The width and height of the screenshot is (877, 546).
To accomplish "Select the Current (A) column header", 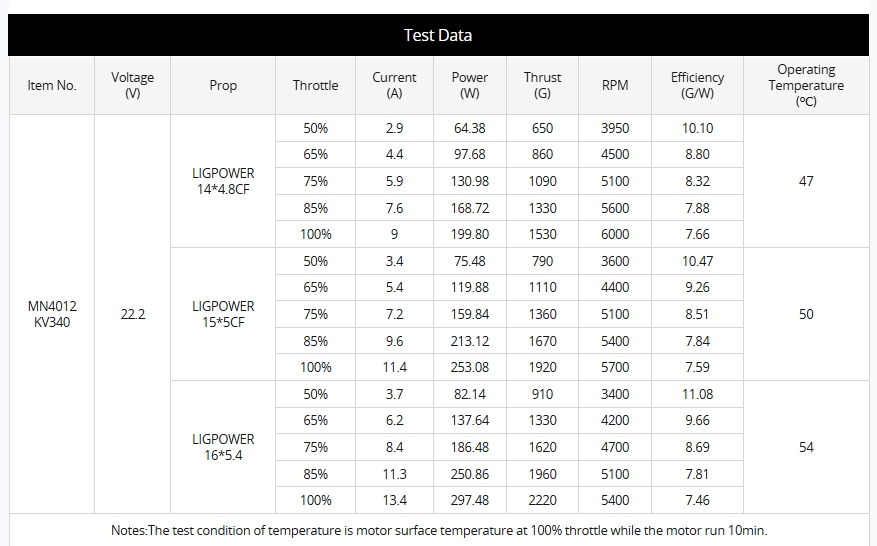I will tap(394, 85).
